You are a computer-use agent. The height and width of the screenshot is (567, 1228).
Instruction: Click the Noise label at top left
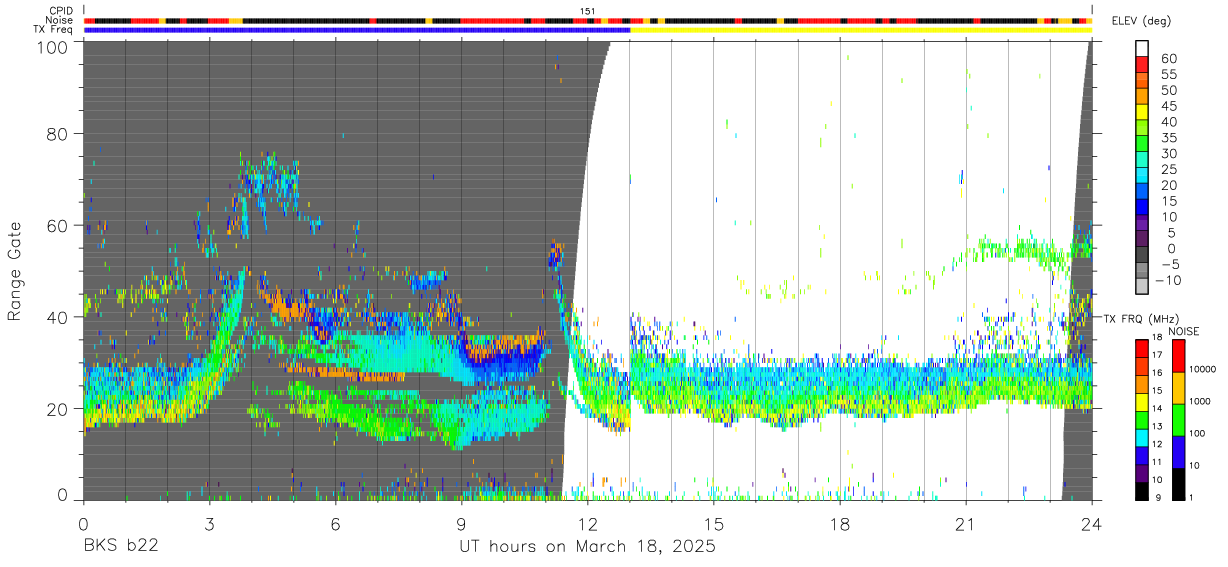[59, 20]
